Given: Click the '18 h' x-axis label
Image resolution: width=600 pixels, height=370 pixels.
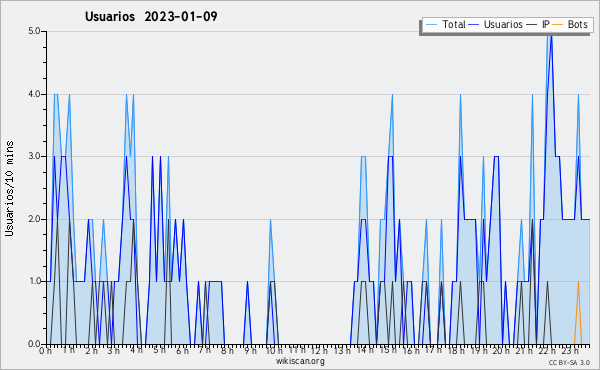Looking at the screenshot, I should (x=456, y=351).
